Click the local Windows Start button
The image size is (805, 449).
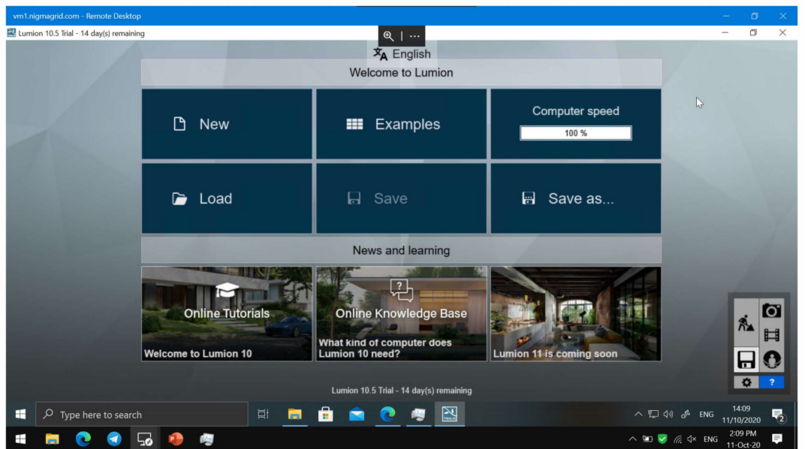(x=21, y=439)
